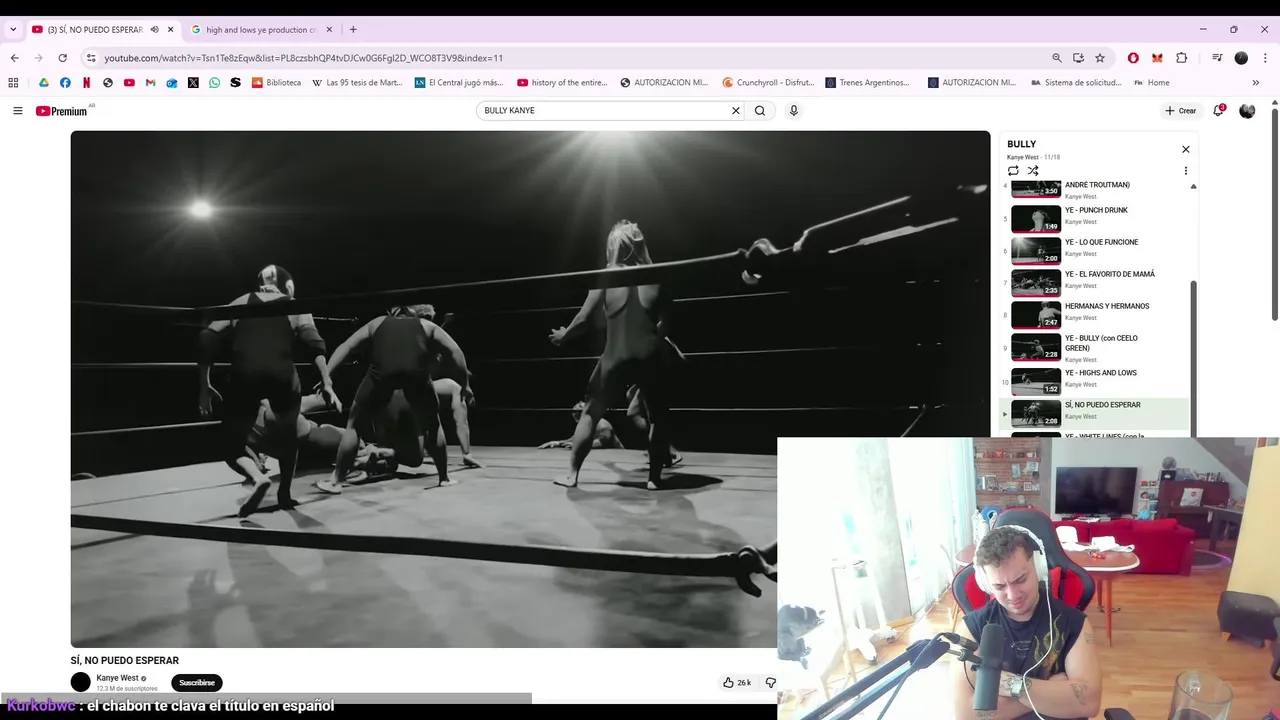Open the media controls toolbar icon
The height and width of the screenshot is (720, 1280).
pos(1217,58)
